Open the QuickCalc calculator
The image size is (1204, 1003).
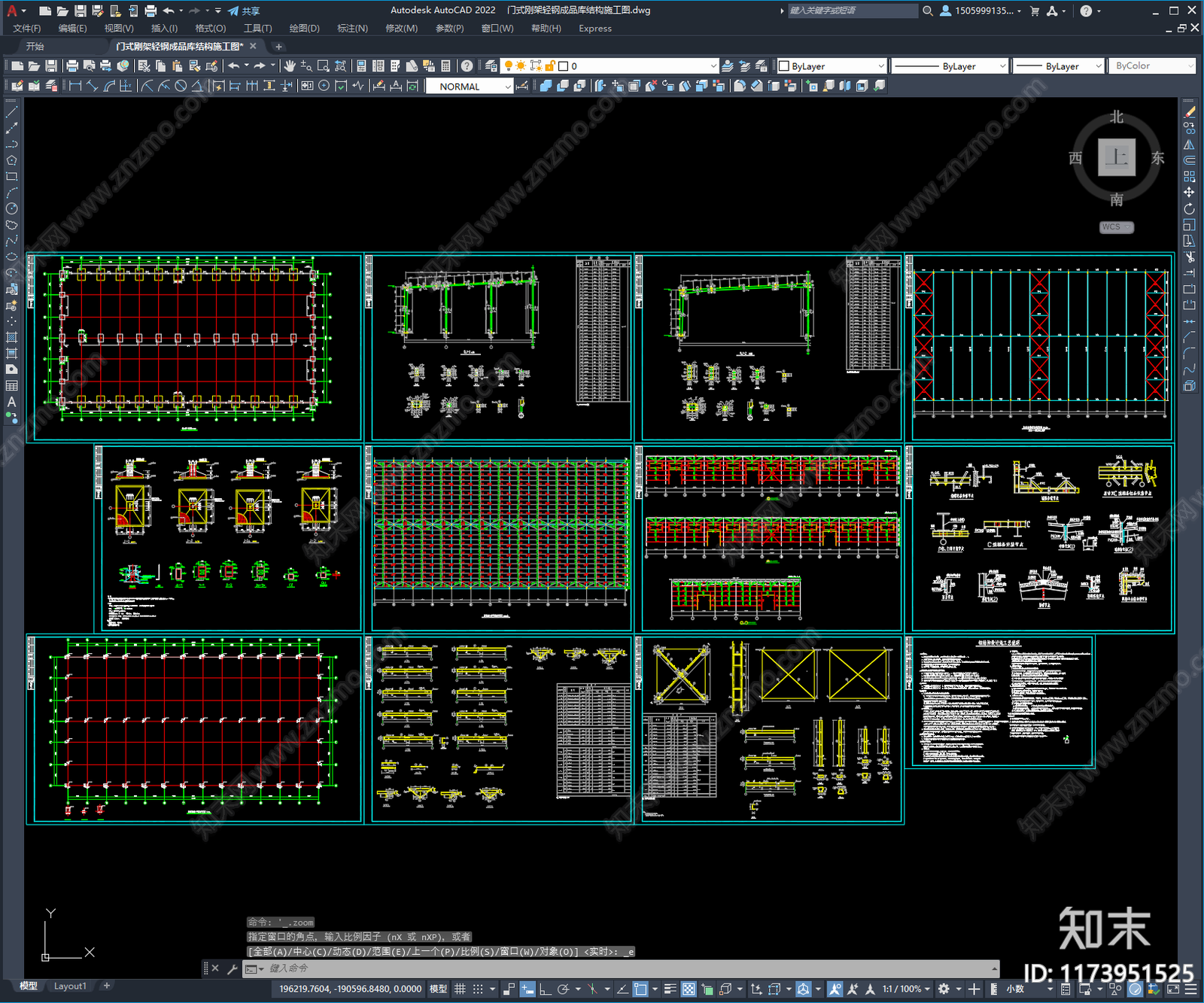click(445, 66)
